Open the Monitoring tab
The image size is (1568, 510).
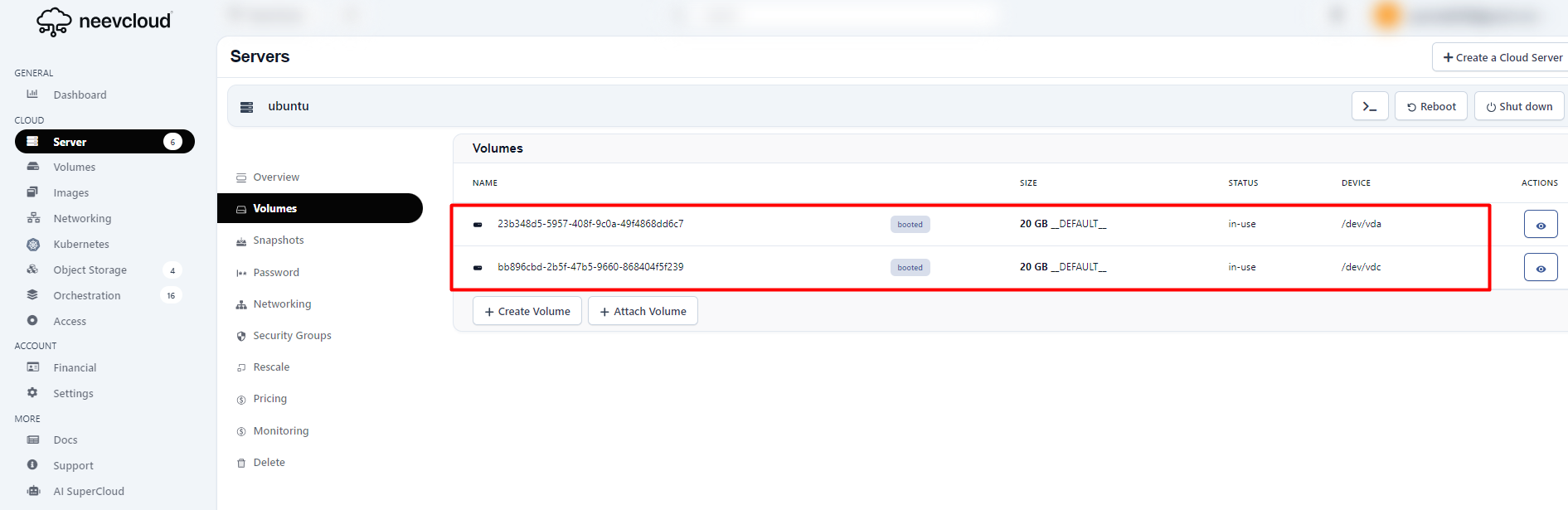(280, 431)
